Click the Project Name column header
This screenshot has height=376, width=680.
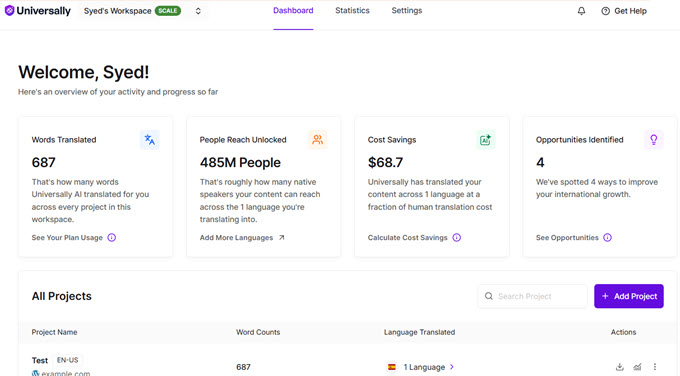pos(54,332)
